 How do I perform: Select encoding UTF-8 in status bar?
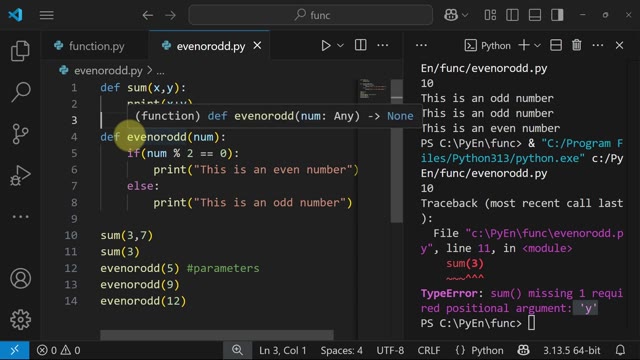point(390,350)
